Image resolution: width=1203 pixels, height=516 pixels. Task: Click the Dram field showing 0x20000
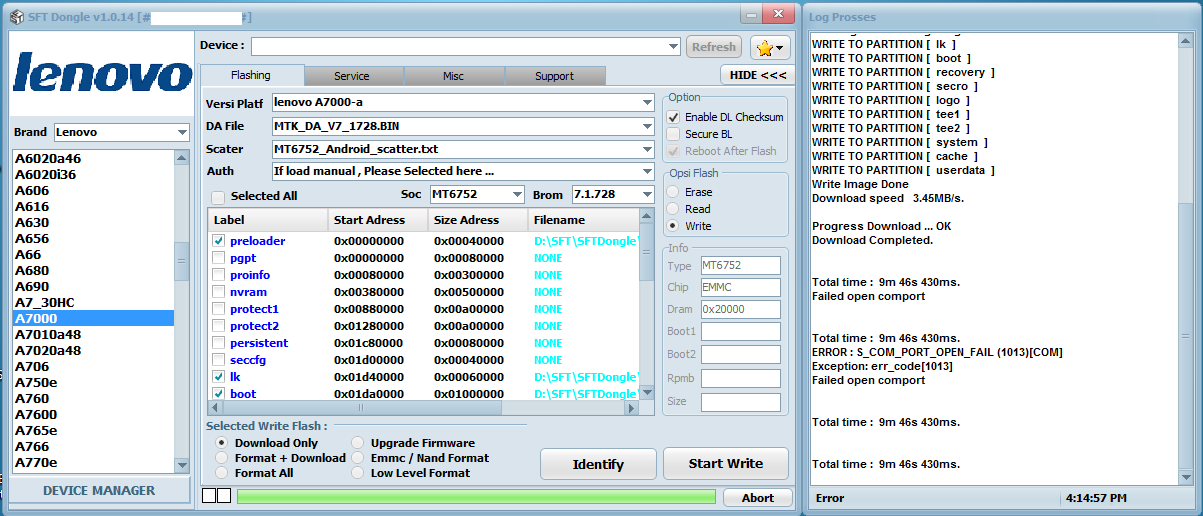740,310
